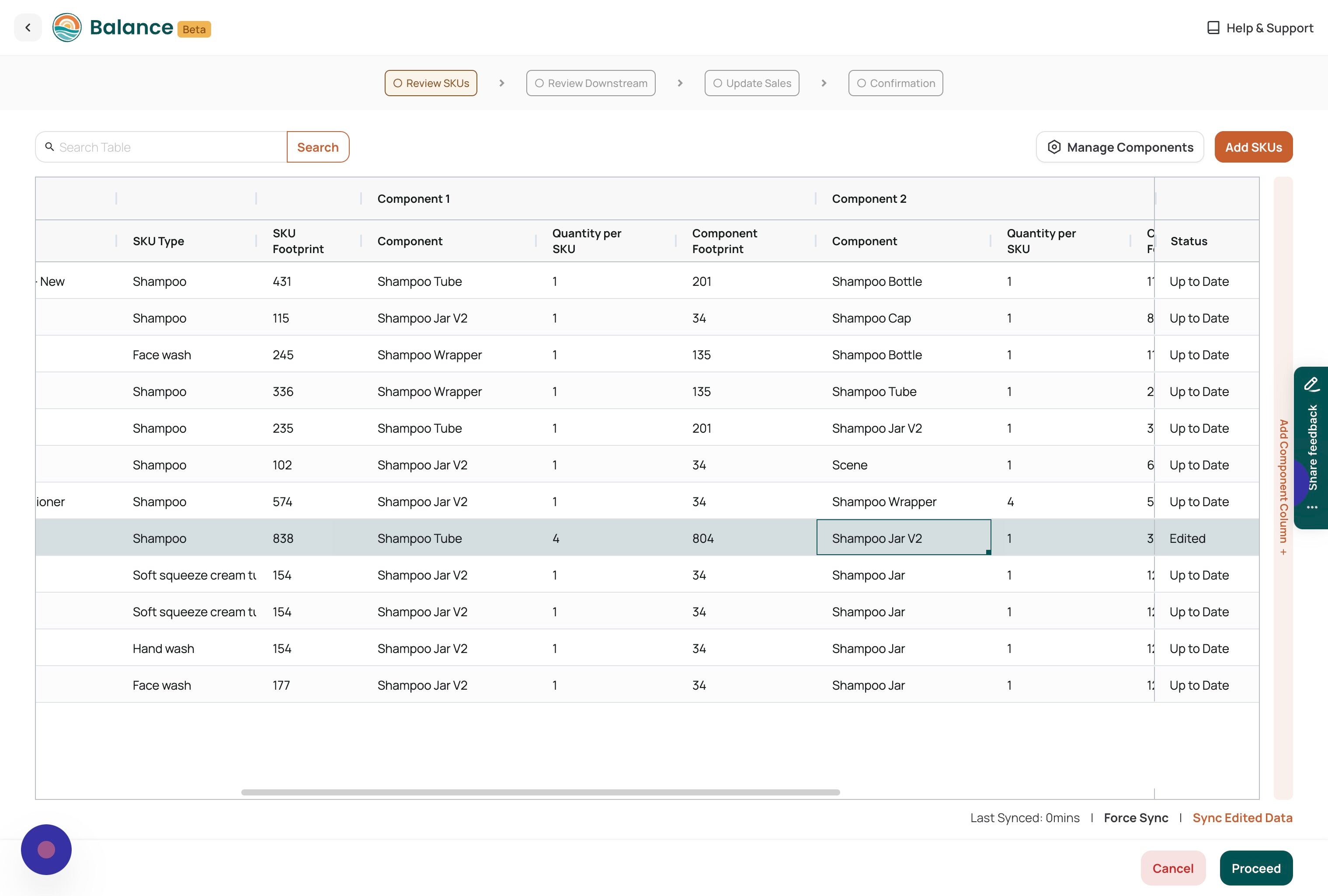The width and height of the screenshot is (1328, 896).
Task: Focus the Search Table input field
Action: click(x=161, y=147)
